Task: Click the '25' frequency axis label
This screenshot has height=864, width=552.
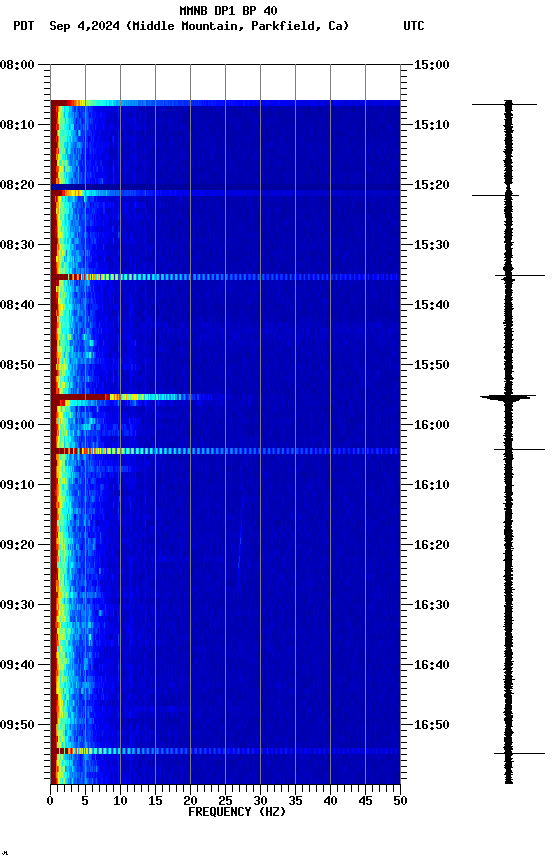Action: [225, 801]
